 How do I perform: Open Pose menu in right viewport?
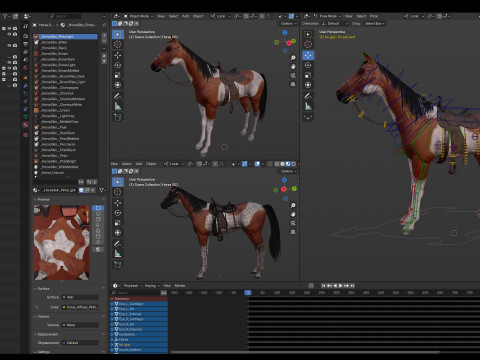coord(374,16)
